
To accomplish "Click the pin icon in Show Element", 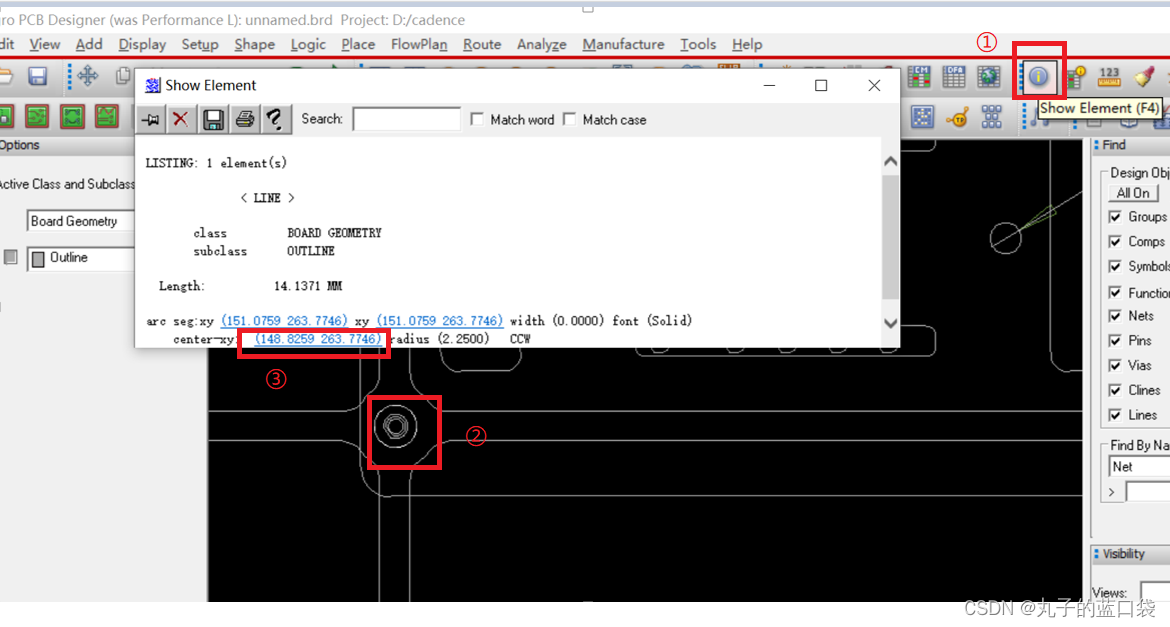I will coord(150,120).
